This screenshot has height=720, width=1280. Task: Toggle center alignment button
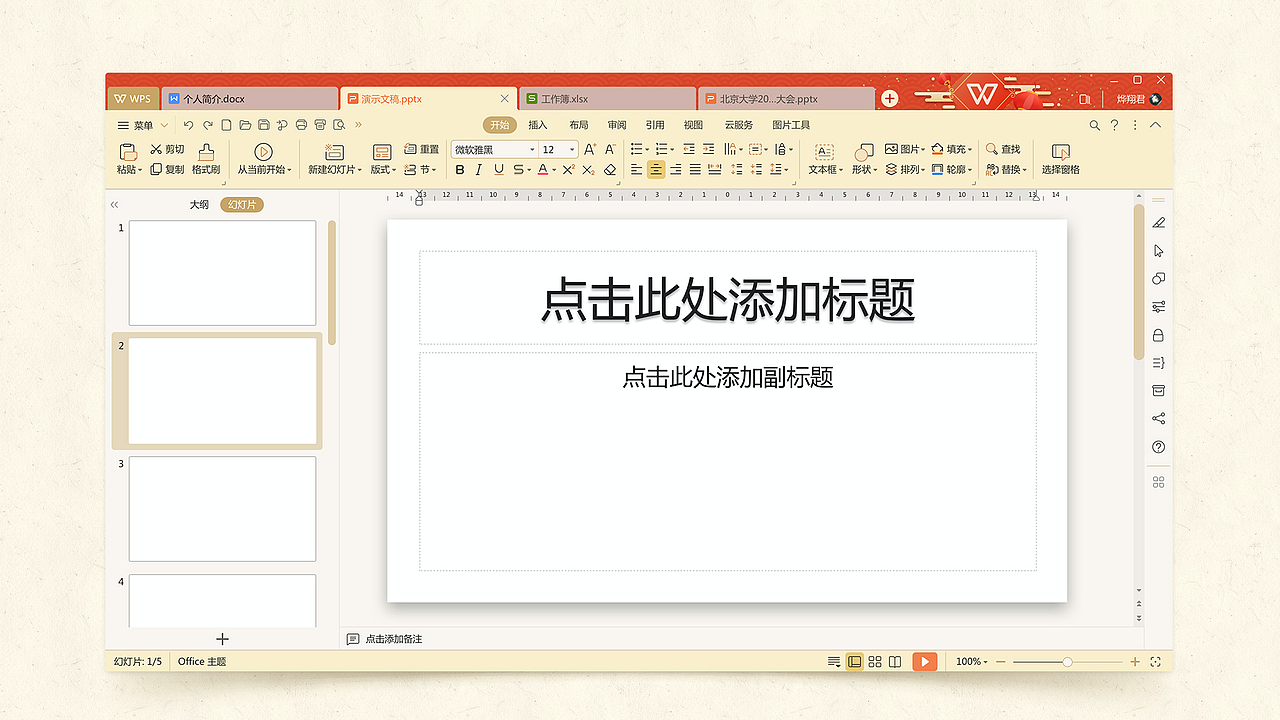656,170
